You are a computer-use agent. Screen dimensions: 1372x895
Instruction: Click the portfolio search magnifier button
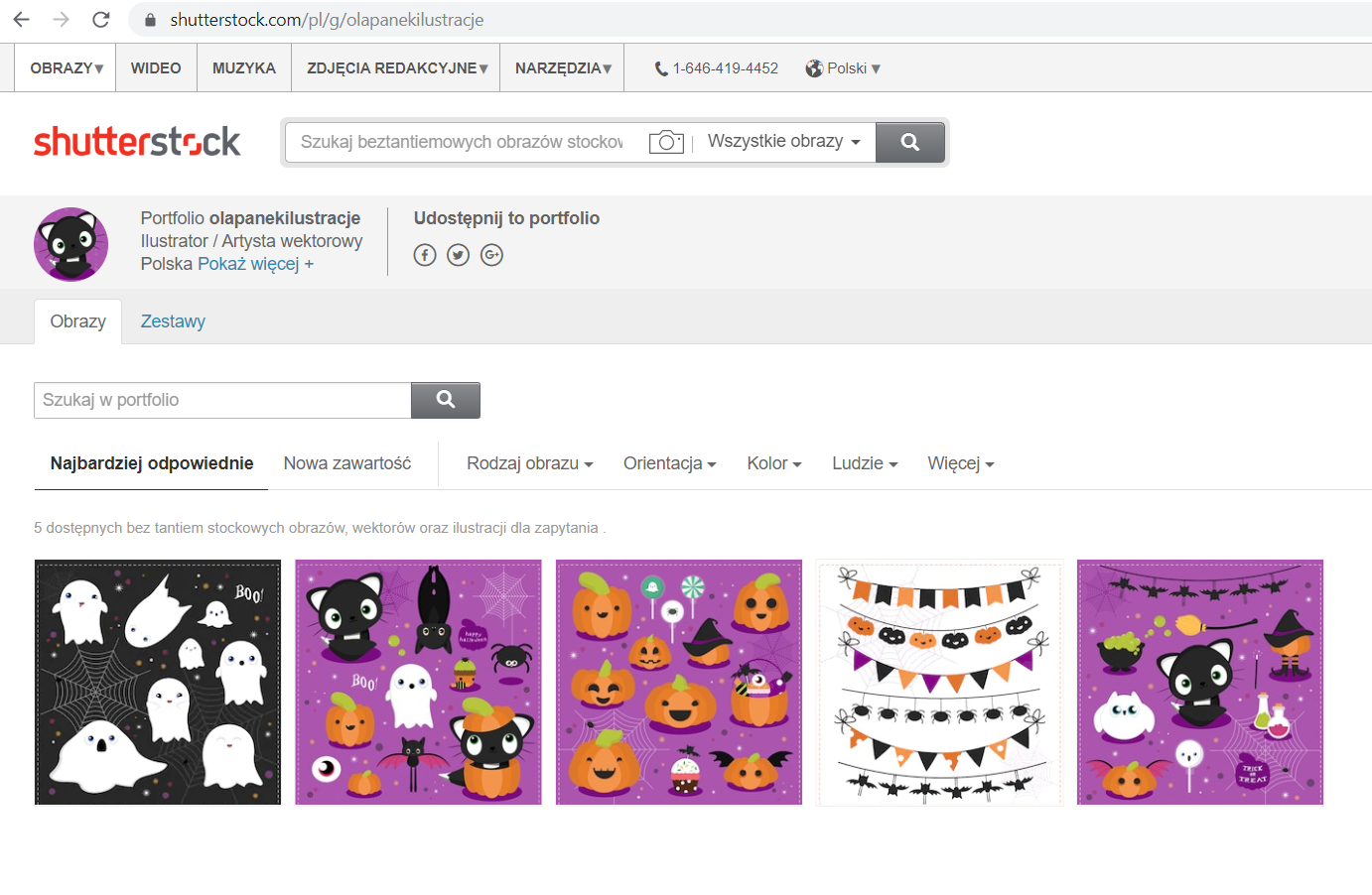446,400
